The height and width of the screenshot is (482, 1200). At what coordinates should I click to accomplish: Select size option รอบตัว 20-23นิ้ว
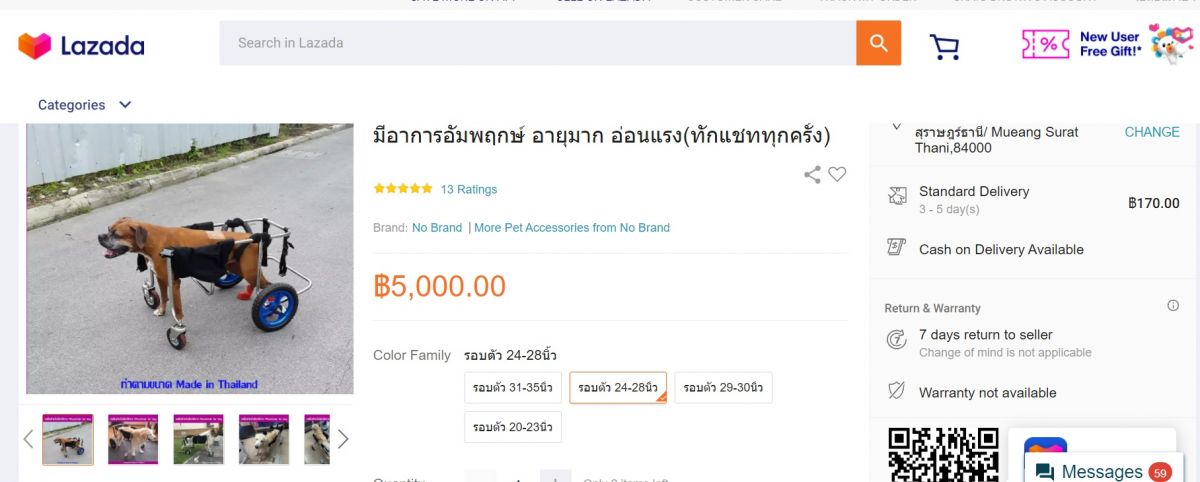click(513, 427)
